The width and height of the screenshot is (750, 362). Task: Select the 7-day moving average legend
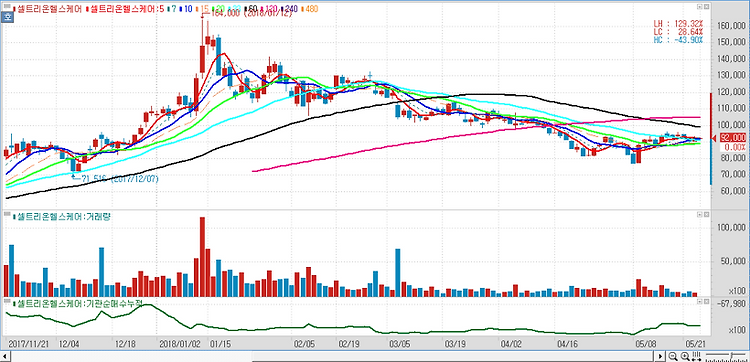pos(172,9)
